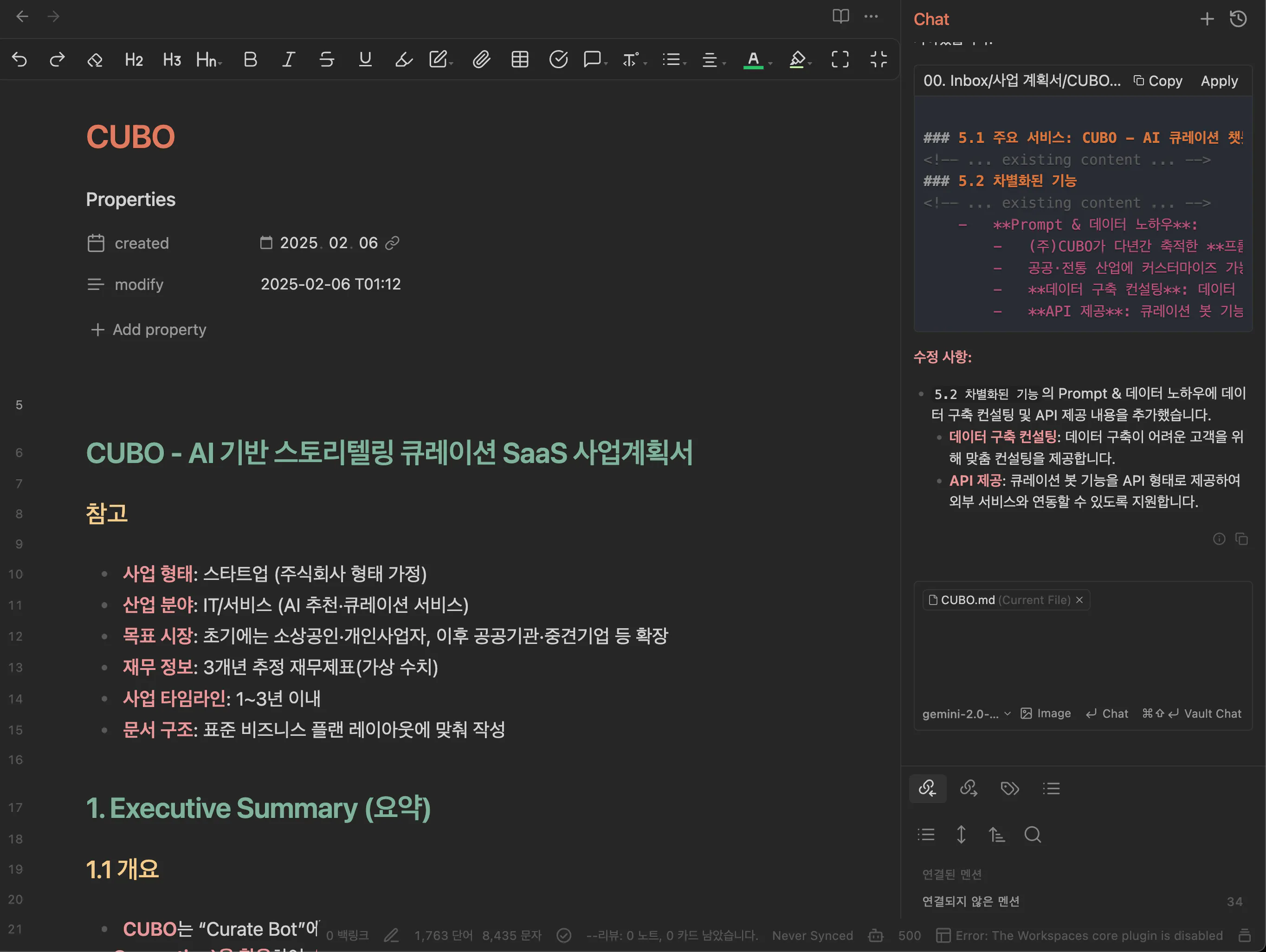The width and height of the screenshot is (1266, 952).
Task: Copy the chat response message icon
Action: coord(1241,538)
